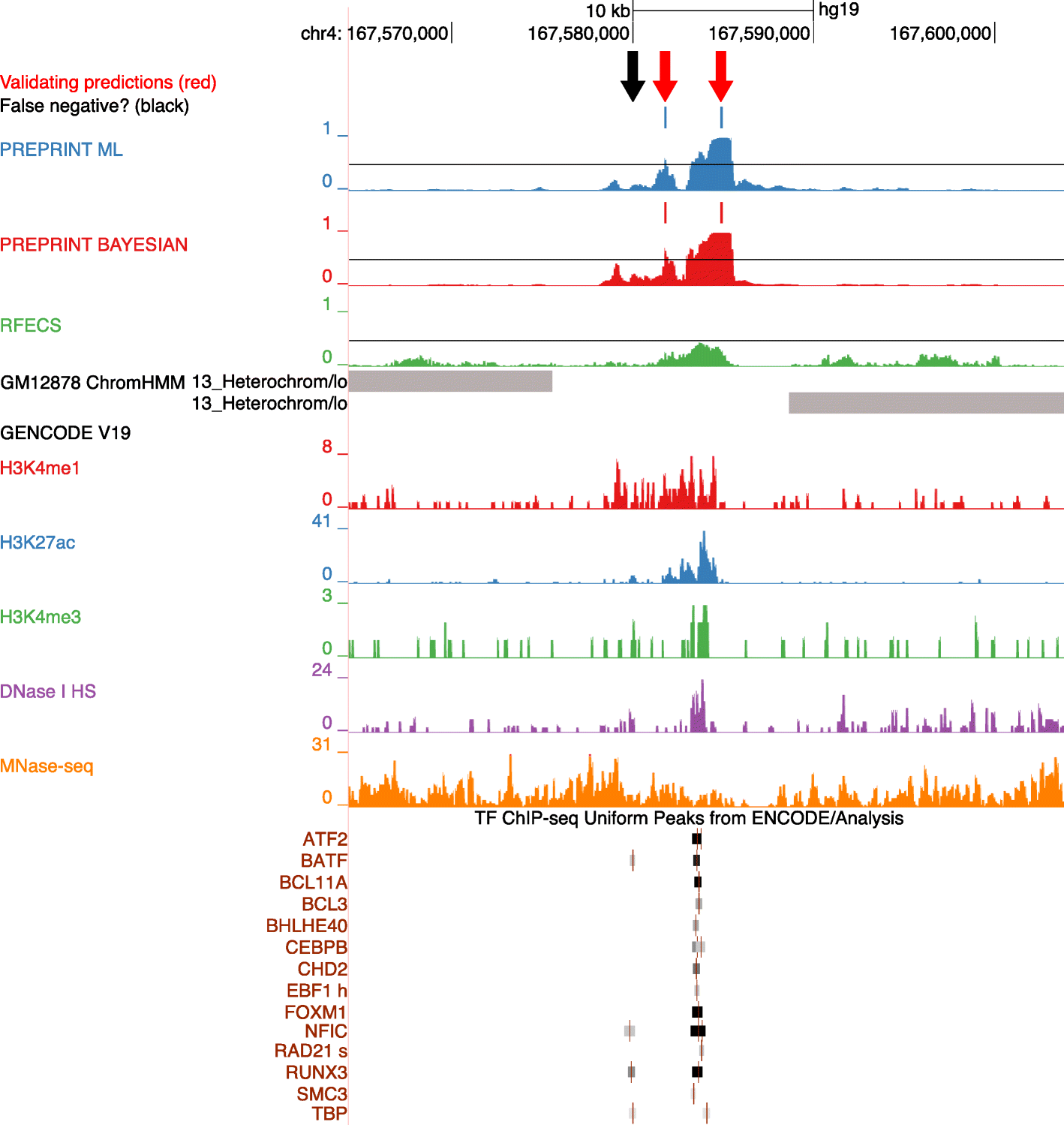The height and width of the screenshot is (1125, 1064).
Task: Select the H3K4me1 track label
Action: (x=40, y=468)
